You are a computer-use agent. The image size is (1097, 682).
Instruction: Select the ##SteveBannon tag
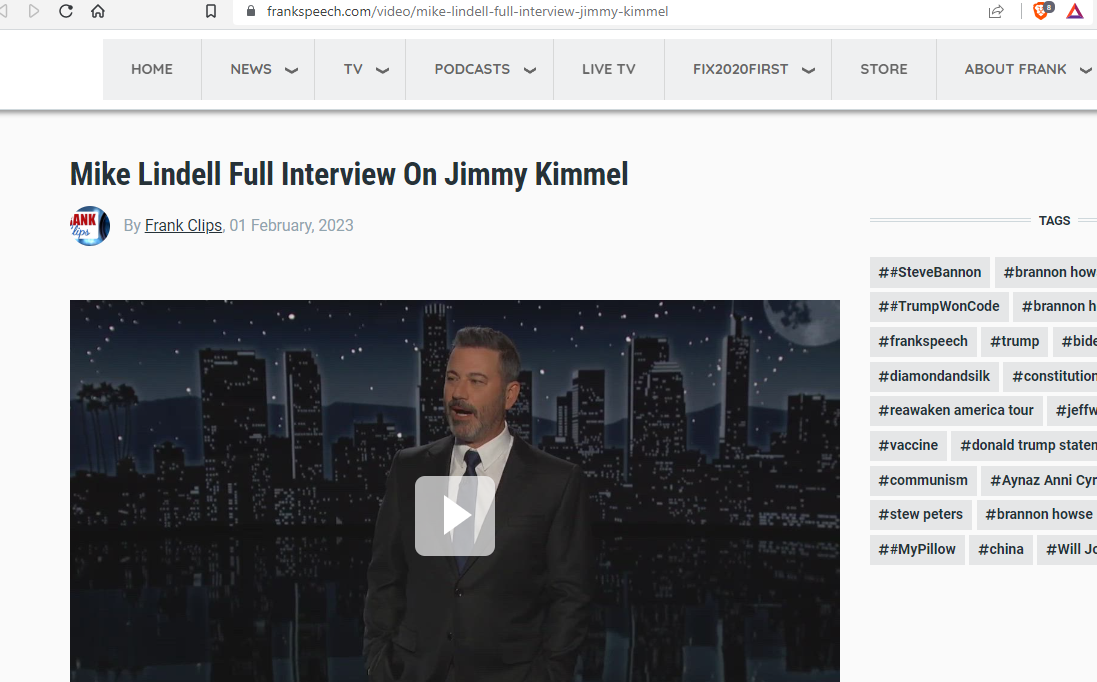click(930, 272)
